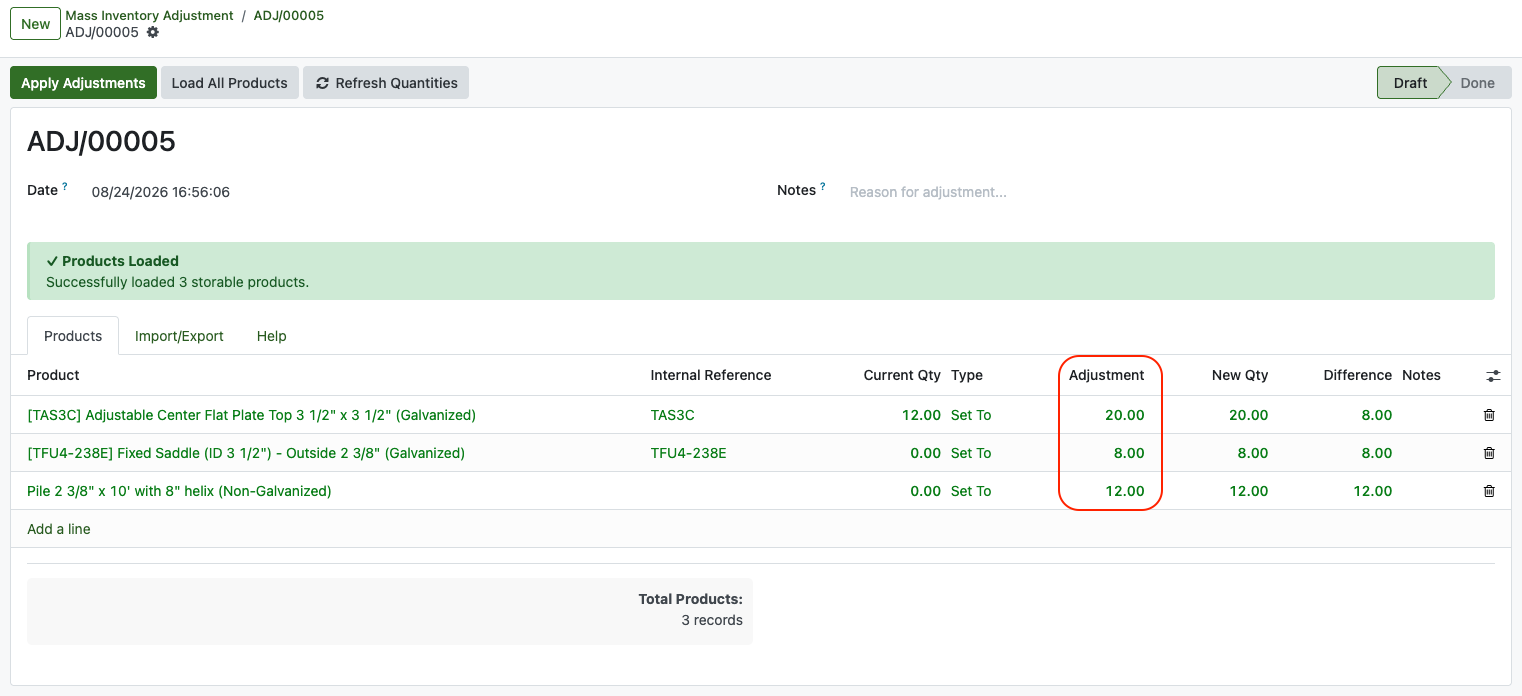Click the New record button

tap(35, 24)
